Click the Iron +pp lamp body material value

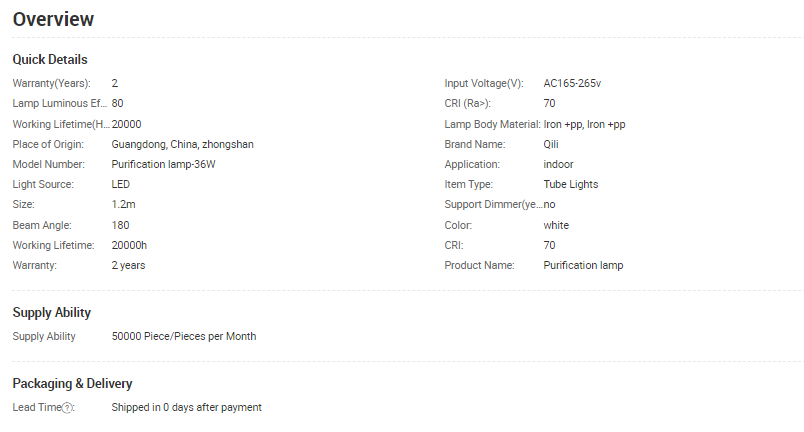click(585, 125)
